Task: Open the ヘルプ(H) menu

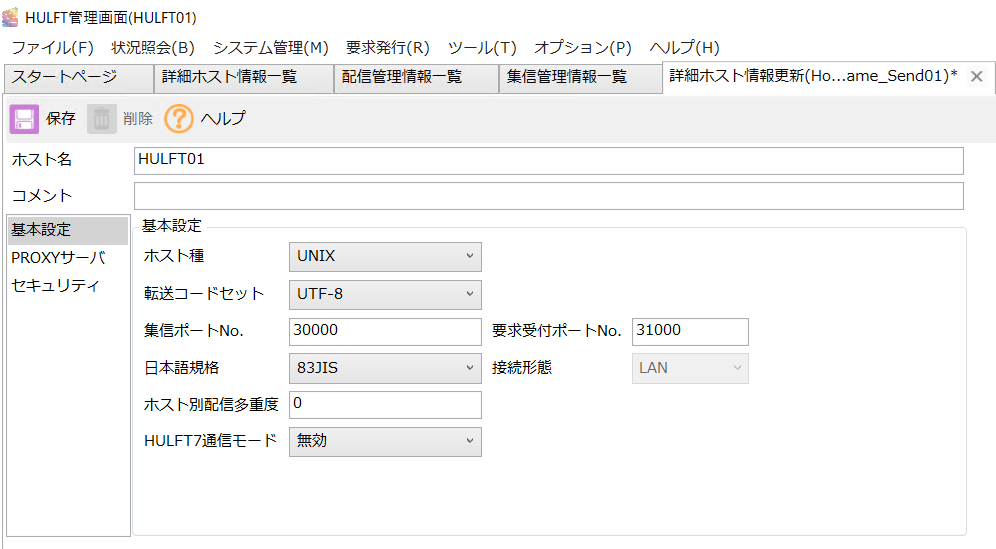Action: (684, 48)
